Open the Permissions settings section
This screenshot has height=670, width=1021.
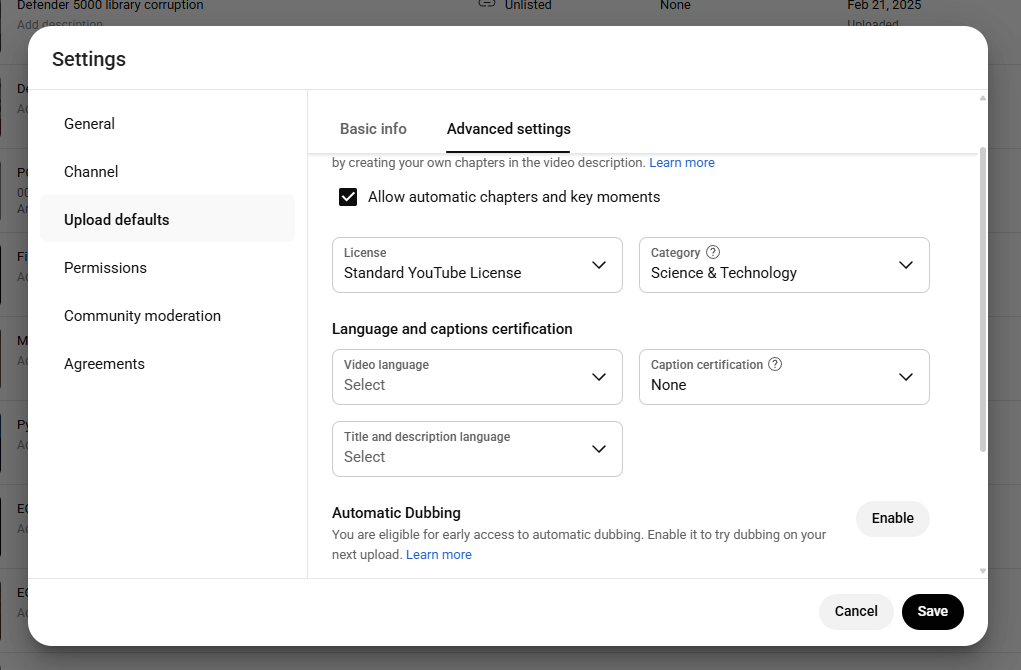tap(105, 267)
